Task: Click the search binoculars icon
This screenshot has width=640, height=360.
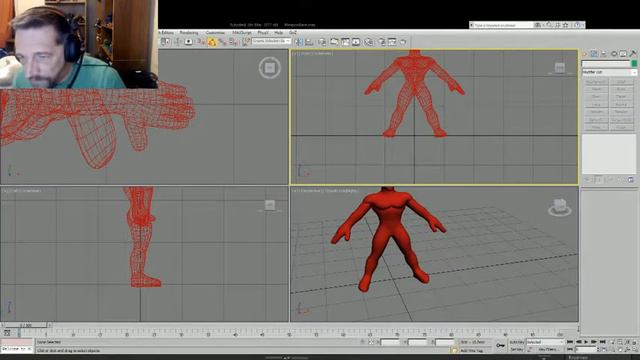Action: 538,25
